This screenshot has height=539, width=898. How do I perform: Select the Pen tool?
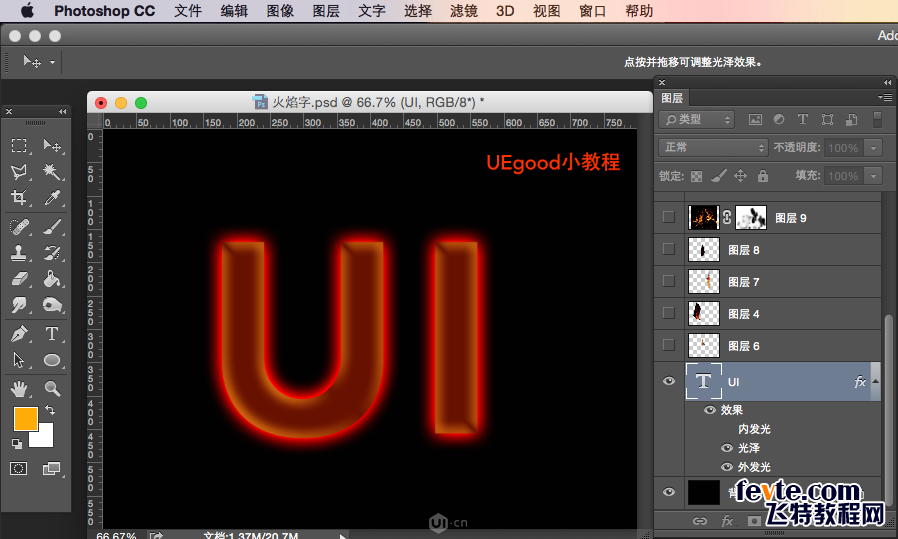(19, 333)
